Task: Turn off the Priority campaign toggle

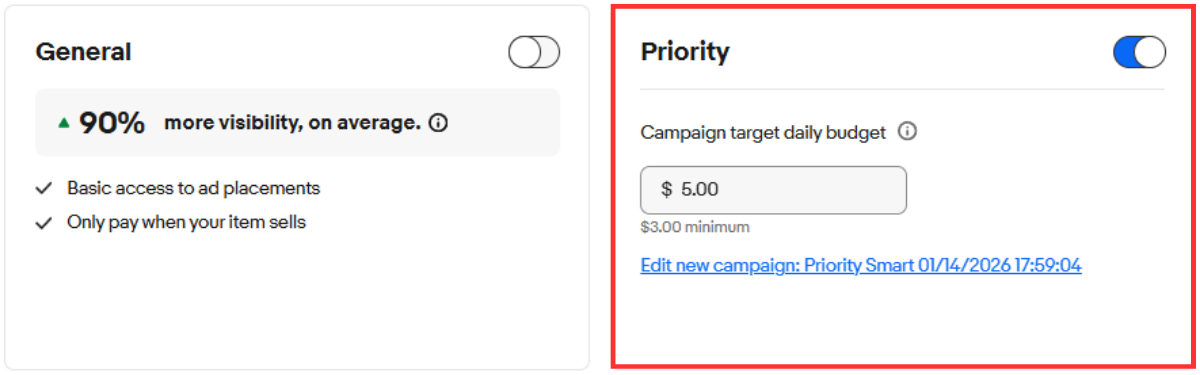Action: 1139,52
